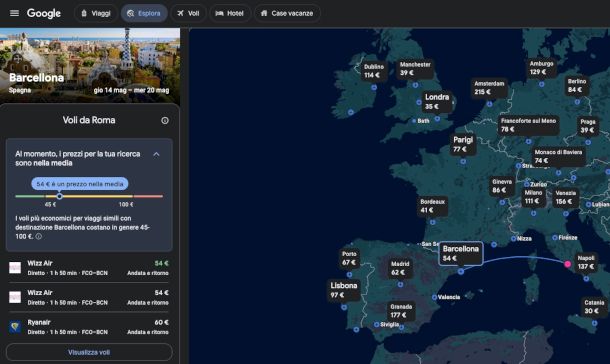Click the Visualizza voli button
Screen dimensions: 610x364
pyautogui.click(x=89, y=352)
